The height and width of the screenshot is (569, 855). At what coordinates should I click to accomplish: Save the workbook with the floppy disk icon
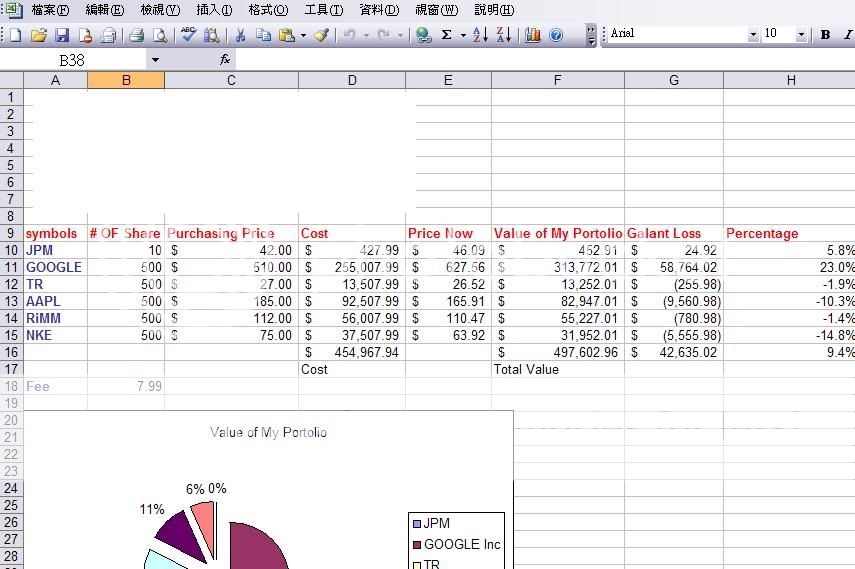tap(62, 35)
